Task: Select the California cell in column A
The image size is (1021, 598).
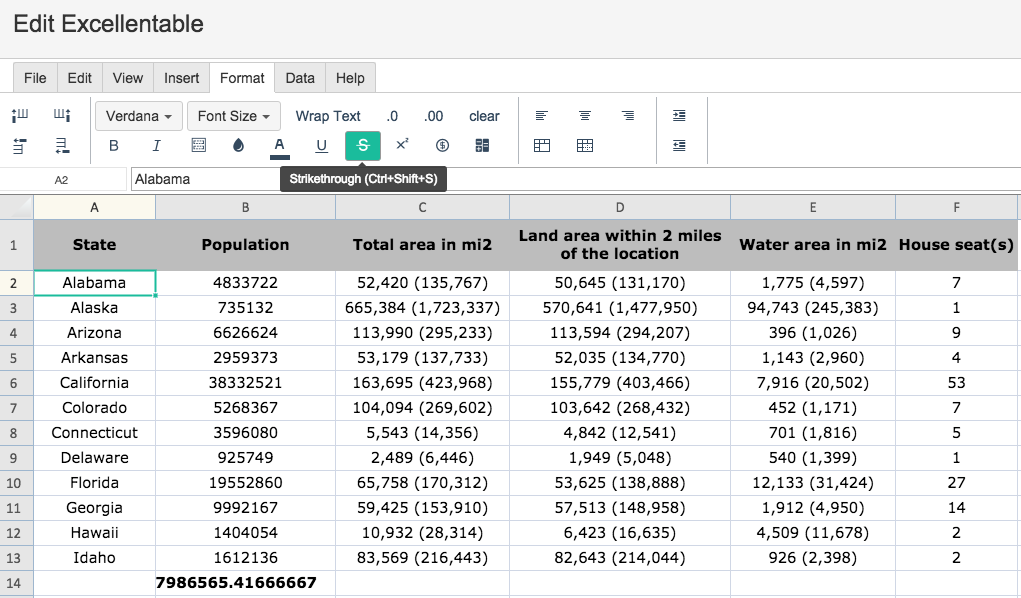Action: tap(94, 382)
